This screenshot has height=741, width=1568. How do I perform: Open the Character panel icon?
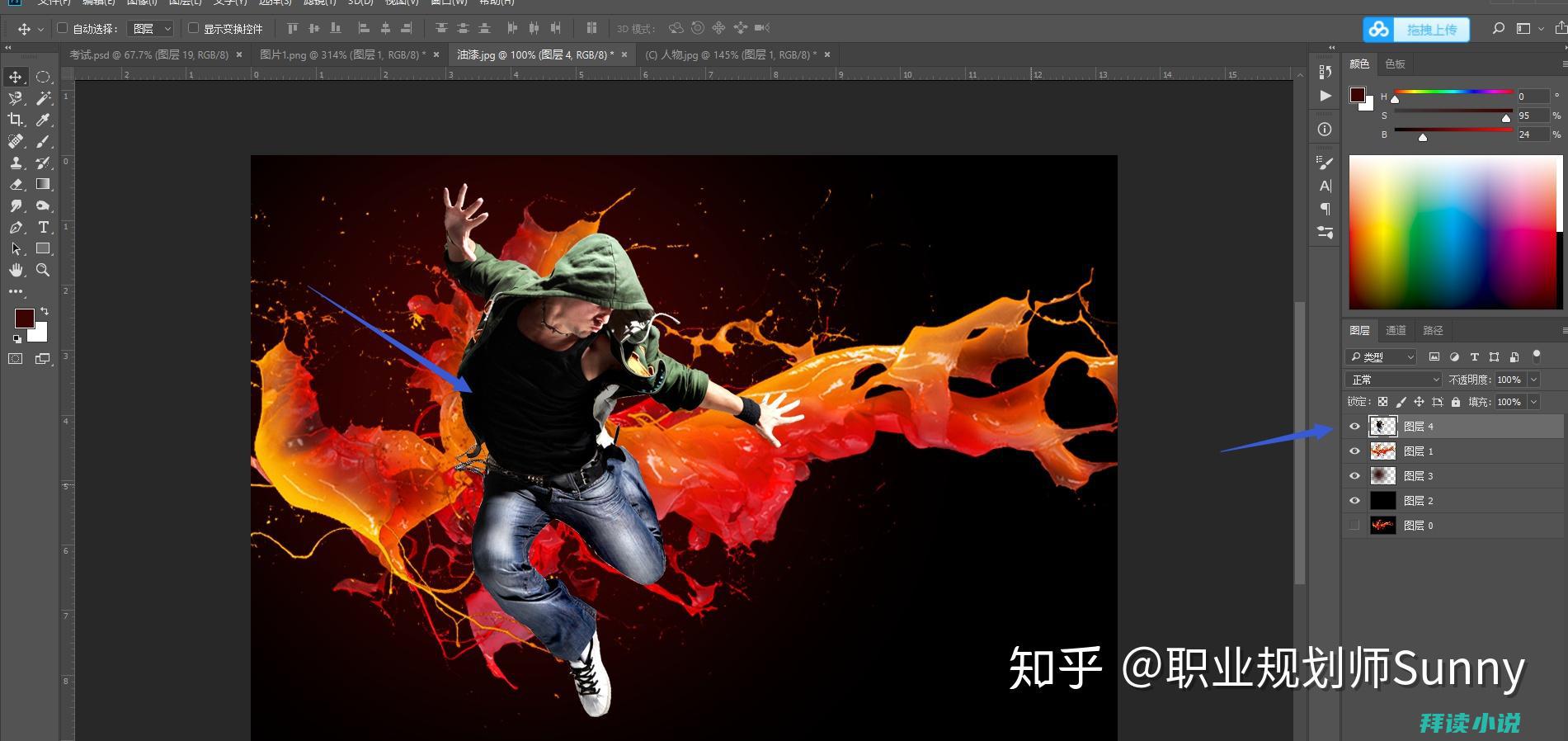tap(1325, 186)
